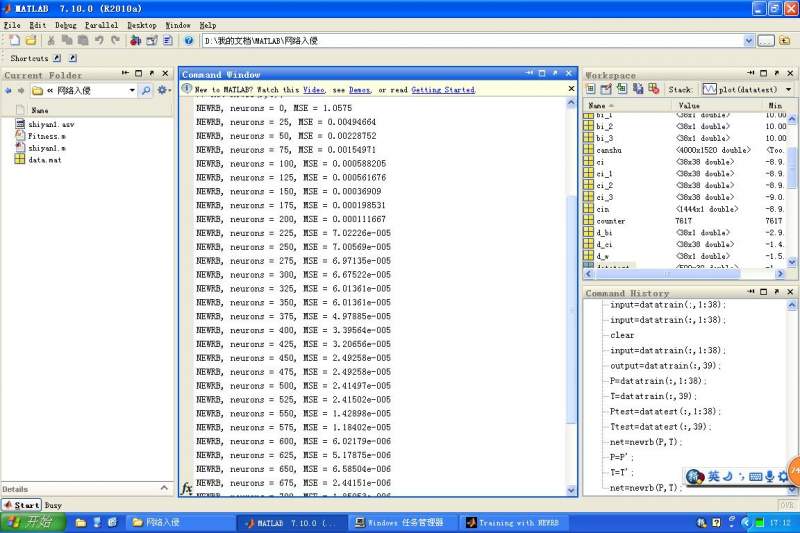Undock the Current Folder panel
800x533 pixels.
(x=152, y=73)
